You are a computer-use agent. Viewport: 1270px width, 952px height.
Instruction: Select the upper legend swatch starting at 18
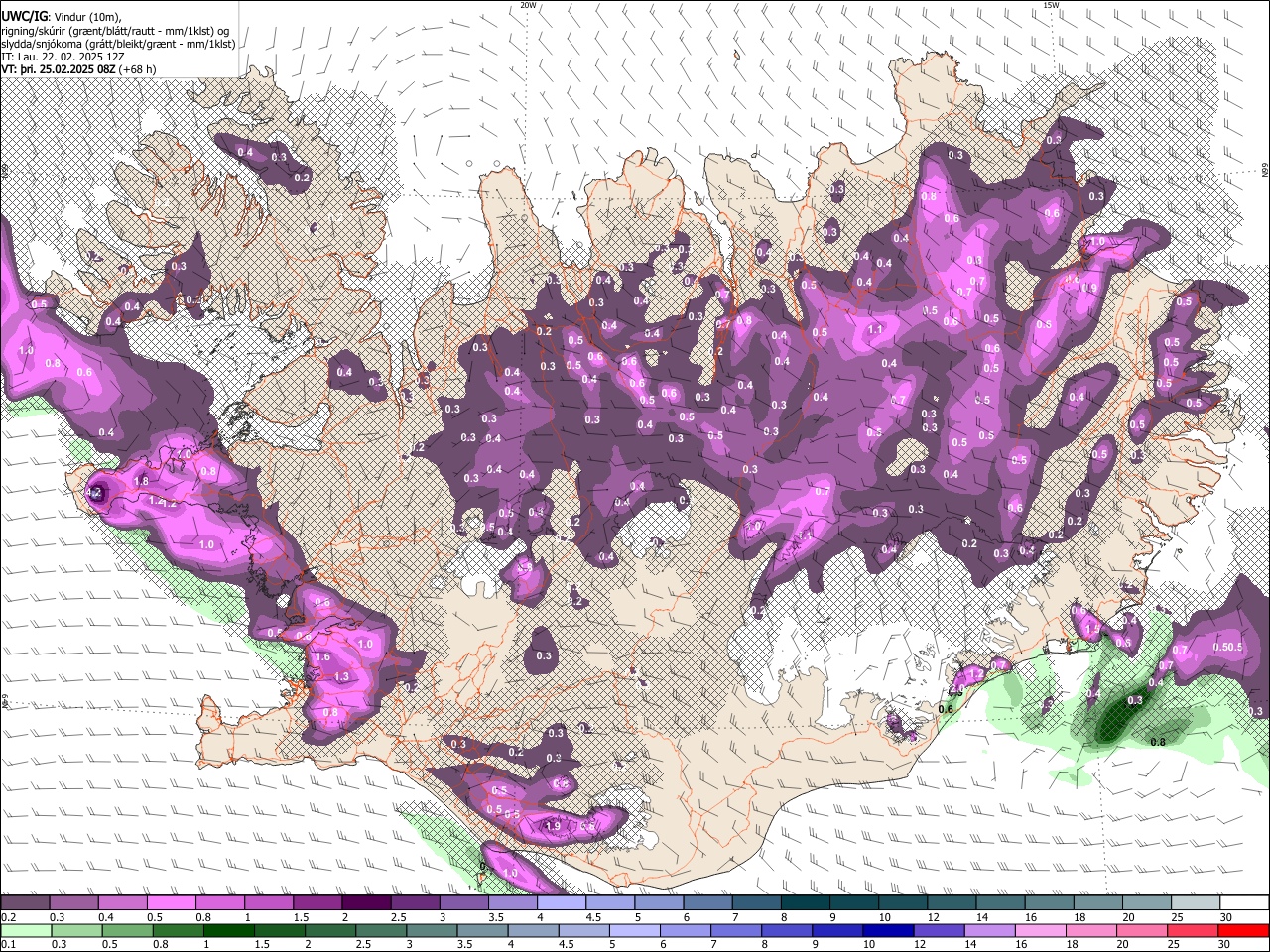(x=1098, y=903)
